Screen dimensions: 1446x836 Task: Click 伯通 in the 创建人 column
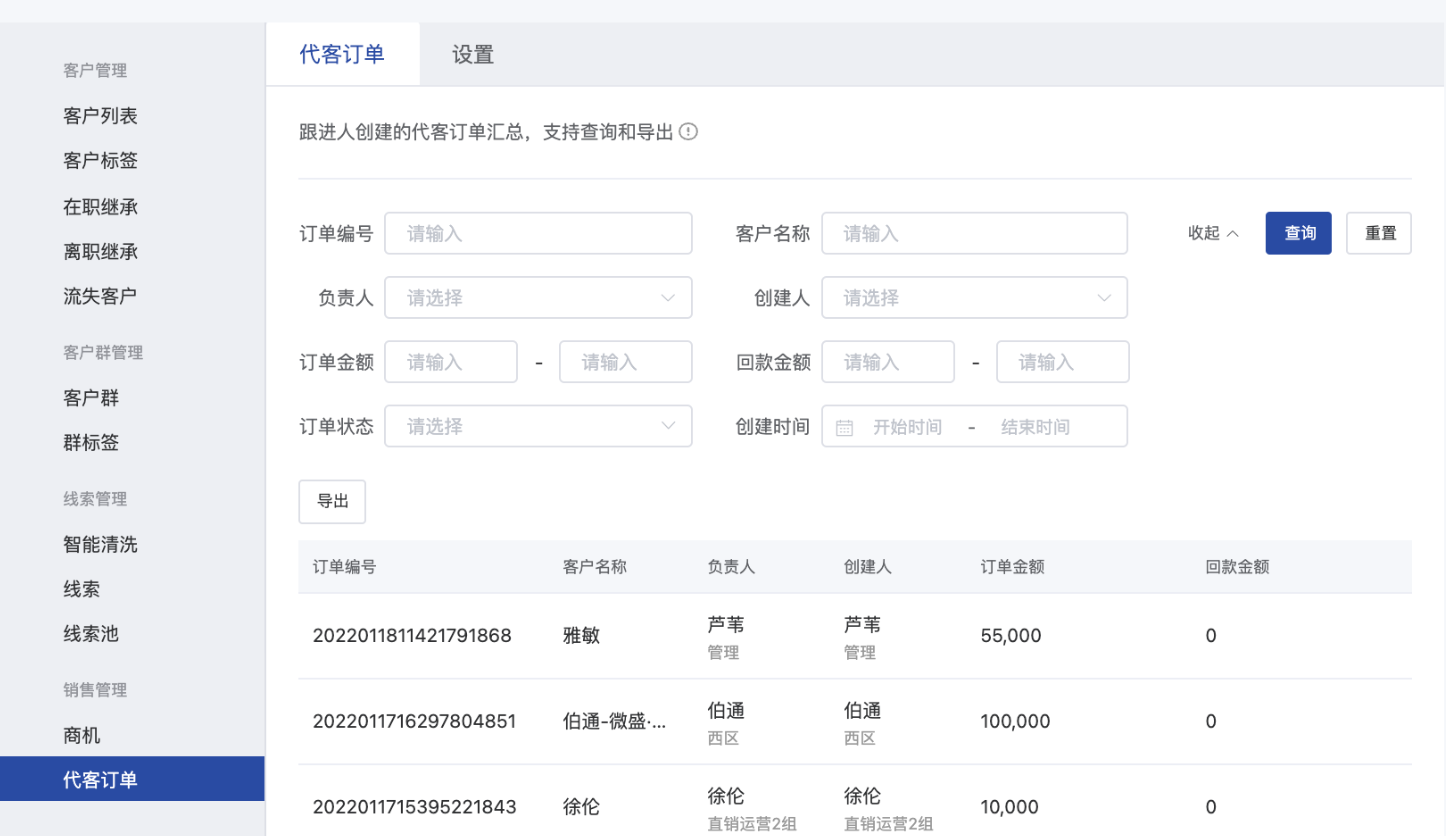coord(863,711)
